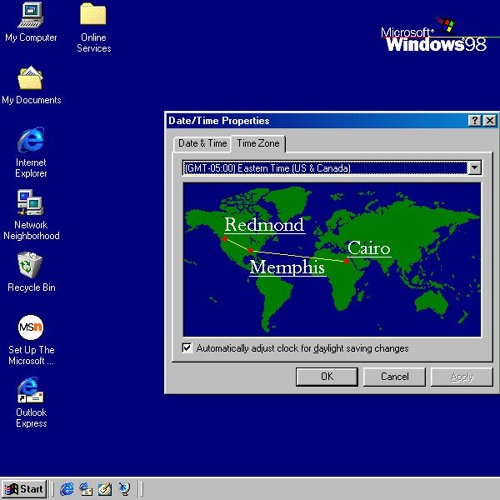This screenshot has width=500, height=500.
Task: Confirm with the OK button
Action: [327, 377]
